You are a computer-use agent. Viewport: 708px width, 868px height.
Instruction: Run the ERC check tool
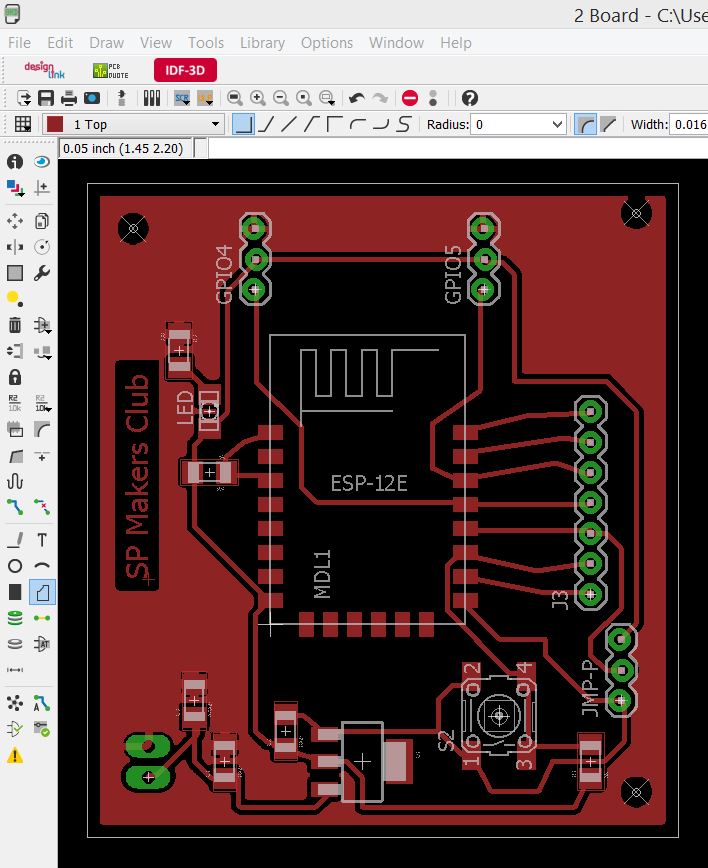15,729
